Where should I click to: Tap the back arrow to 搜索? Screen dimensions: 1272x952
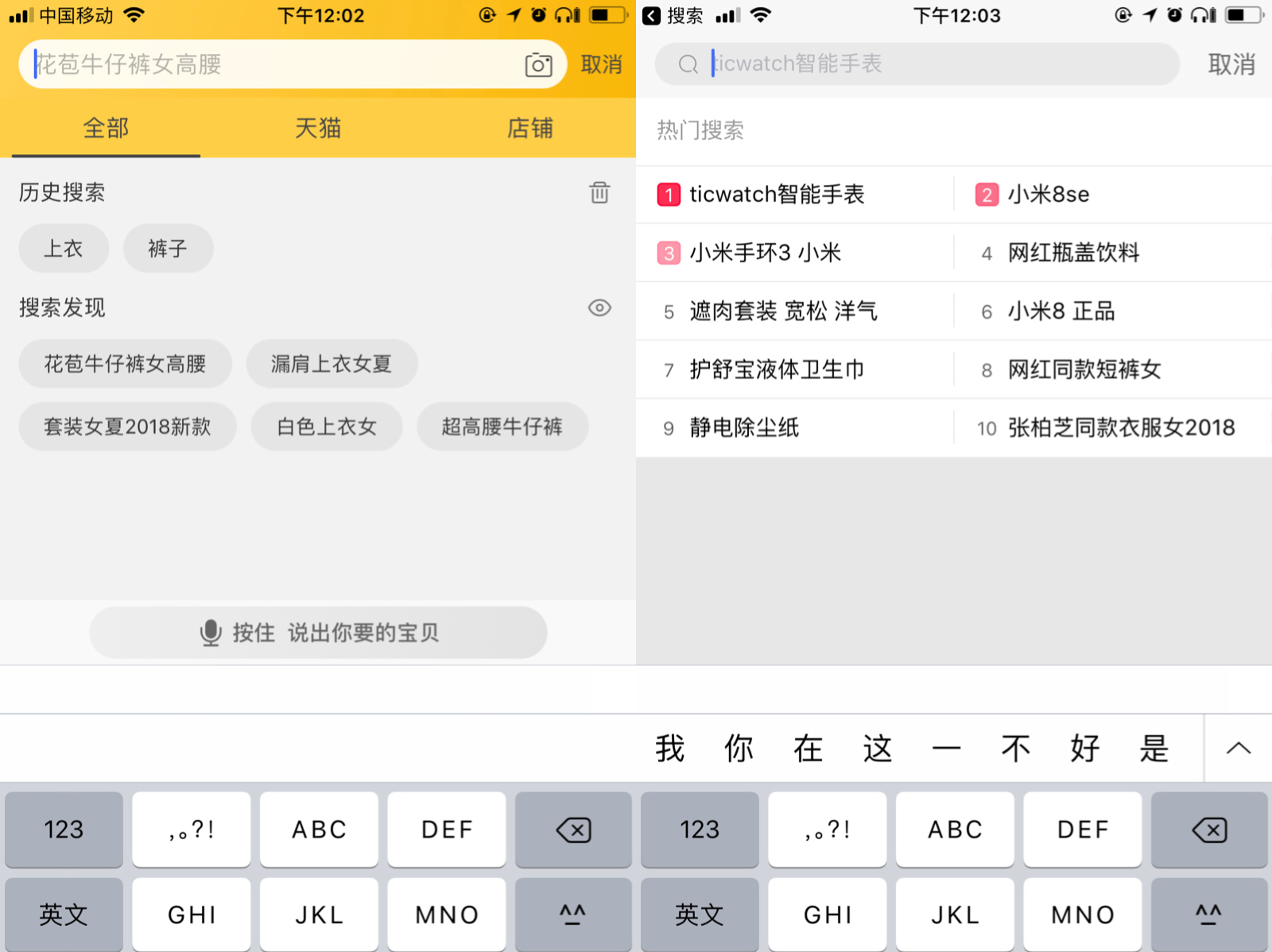[652, 16]
